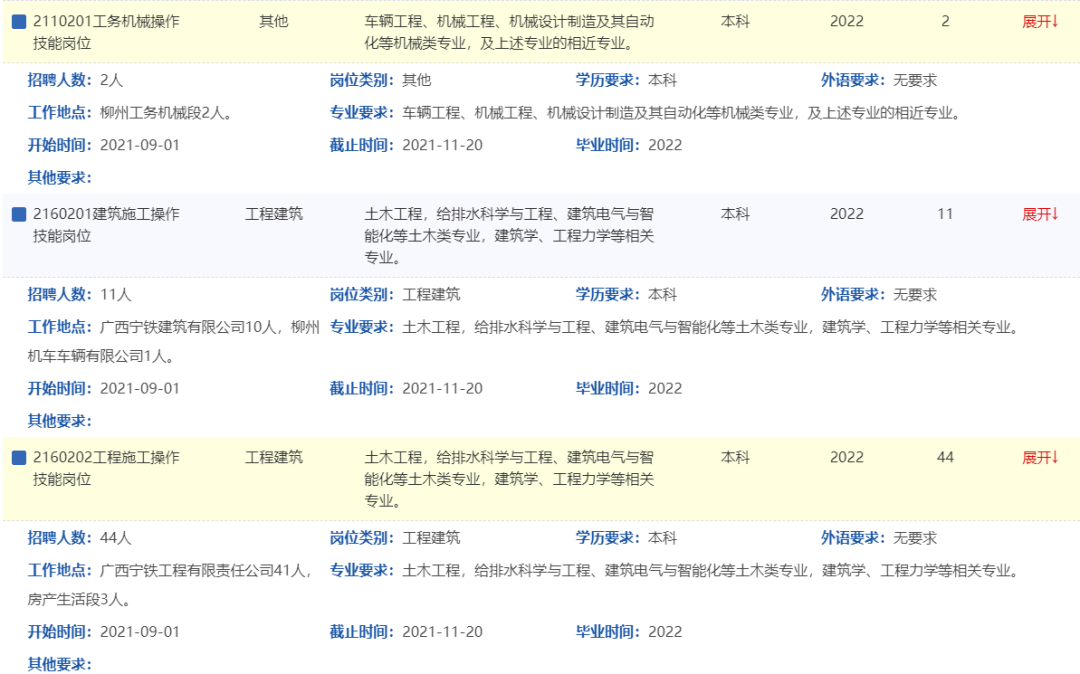1080x674 pixels.
Task: Click the 工作地点 text mentioning 广西宁铁建筑有限公司10人
Action: tap(174, 327)
